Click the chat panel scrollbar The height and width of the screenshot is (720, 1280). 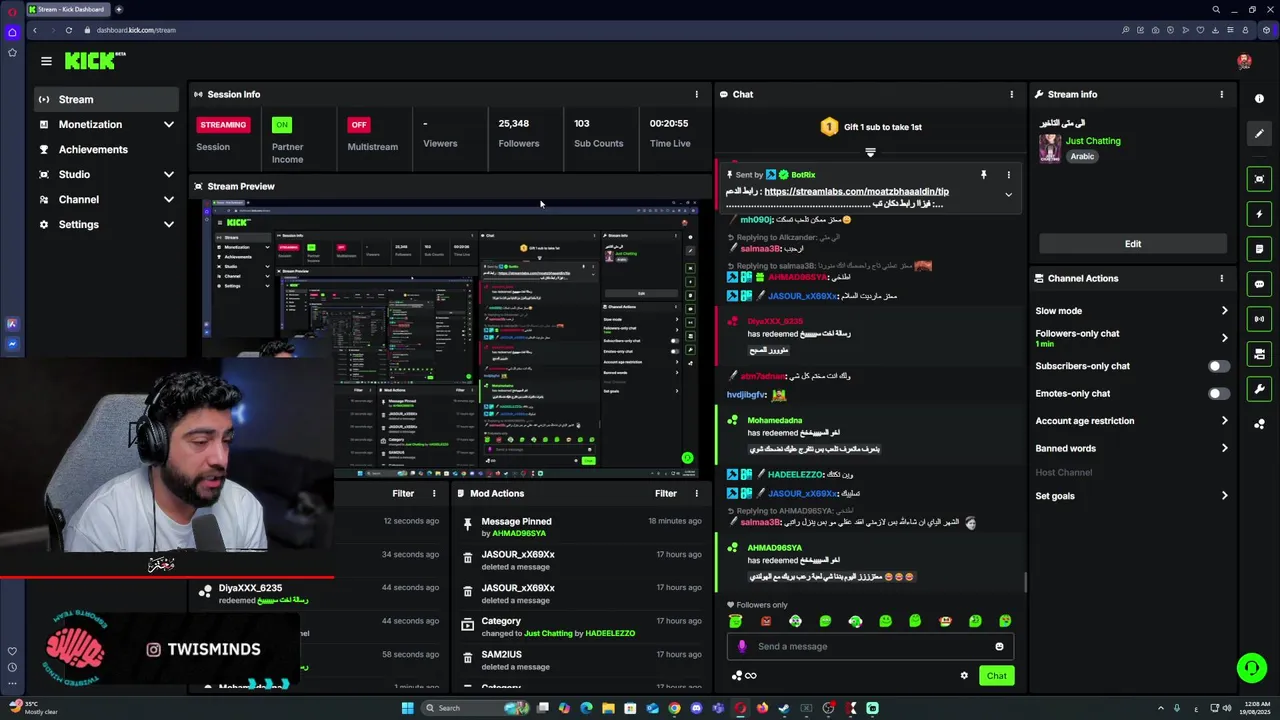pos(1026,580)
